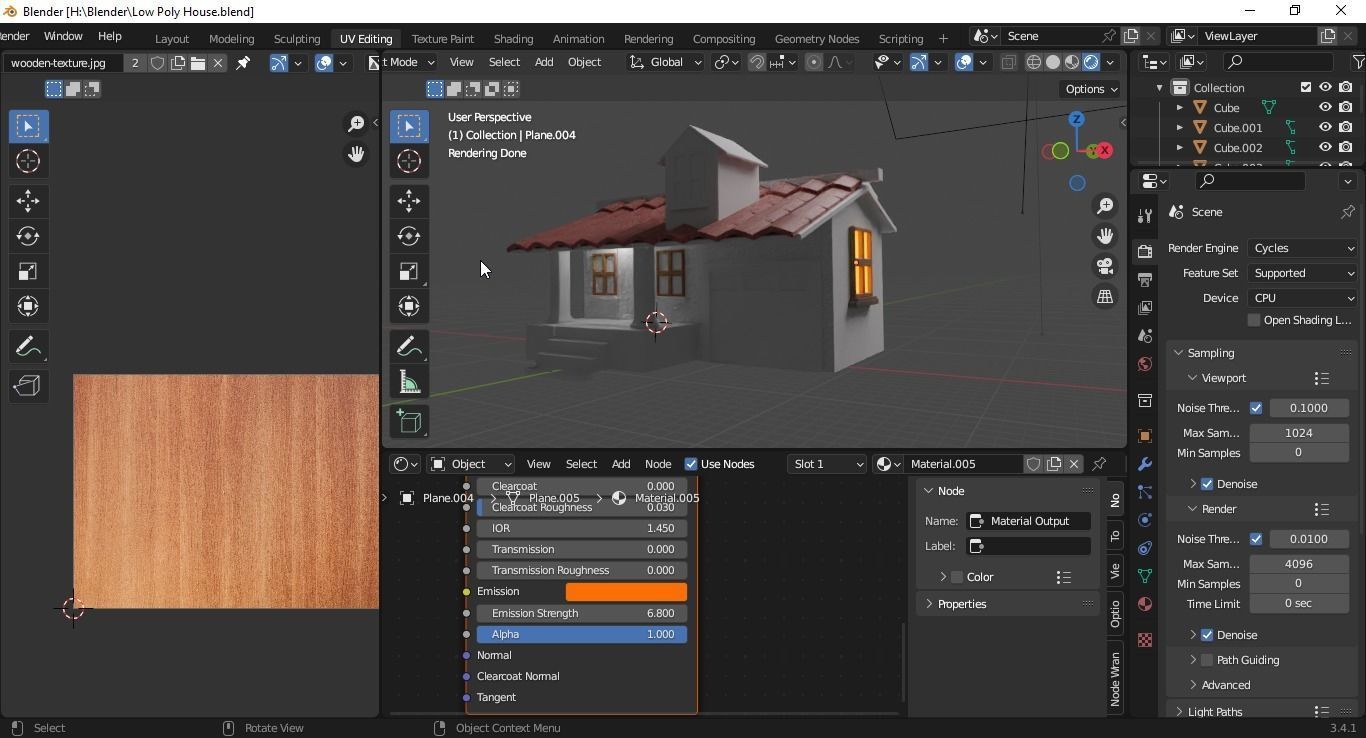Select the Rip Region tool in UV editor
This screenshot has height=738, width=1366.
27,386
